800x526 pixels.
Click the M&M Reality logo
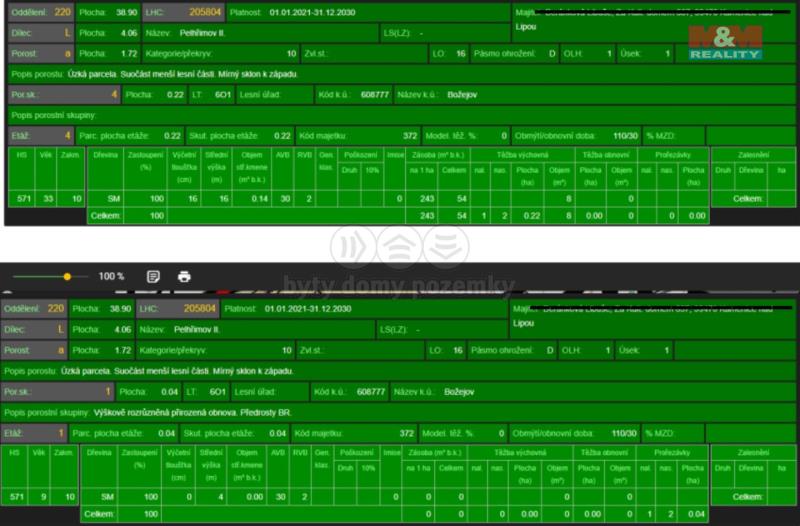[x=725, y=42]
